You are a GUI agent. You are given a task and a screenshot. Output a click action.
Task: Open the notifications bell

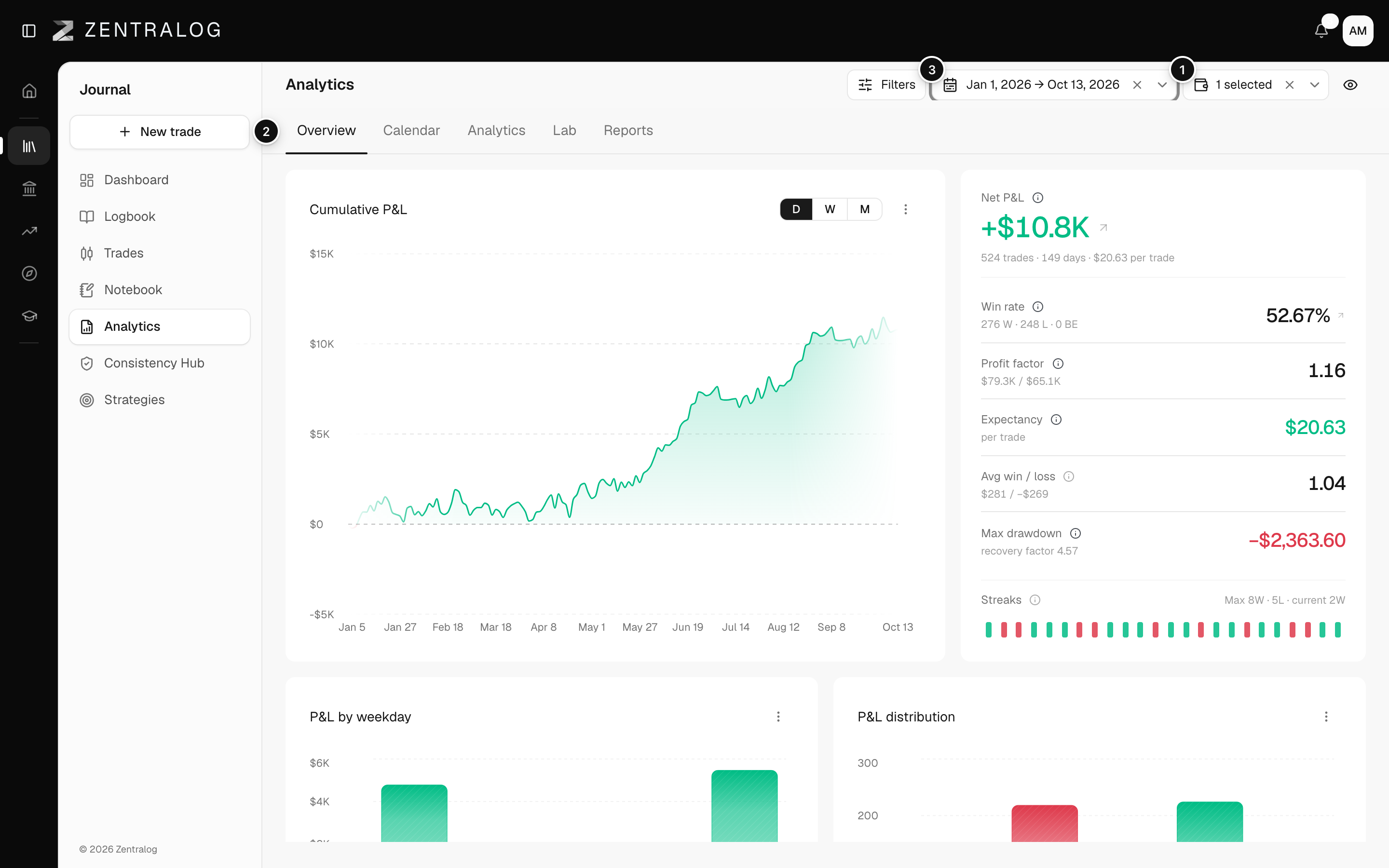click(1321, 30)
